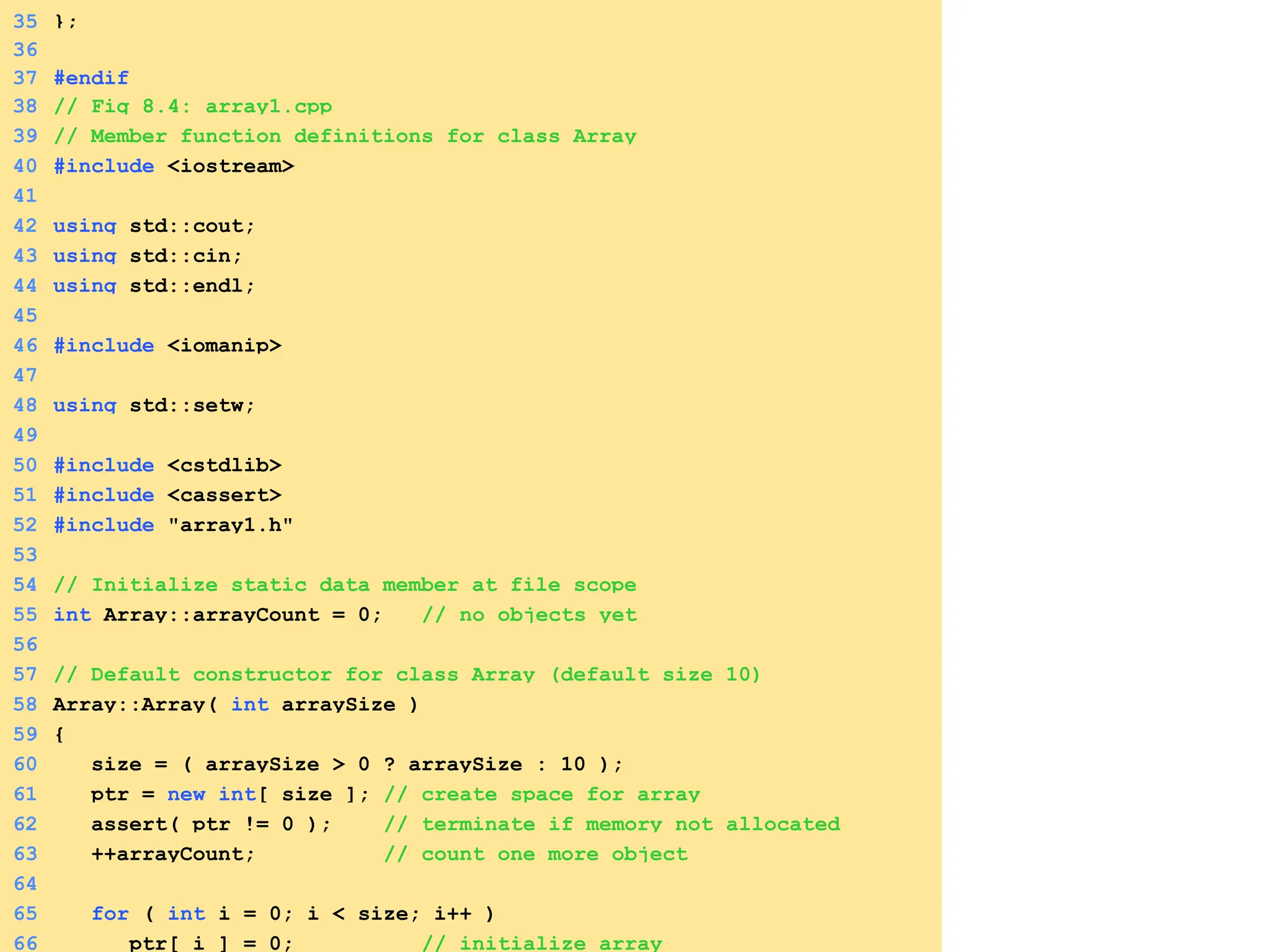This screenshot has height=952, width=1270.
Task: Click line number 36
Action: 25,50
